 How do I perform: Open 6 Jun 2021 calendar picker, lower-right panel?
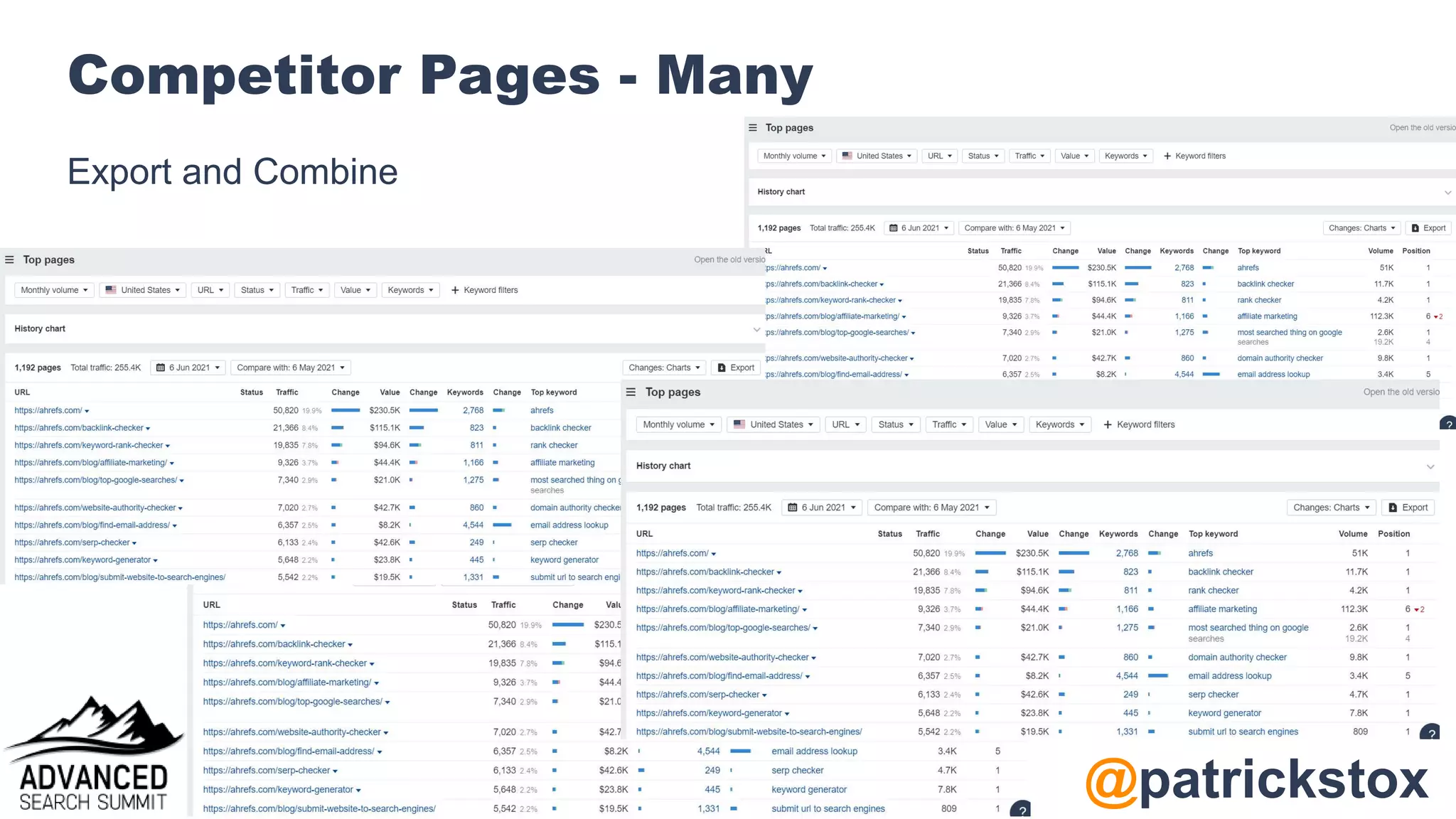click(823, 508)
